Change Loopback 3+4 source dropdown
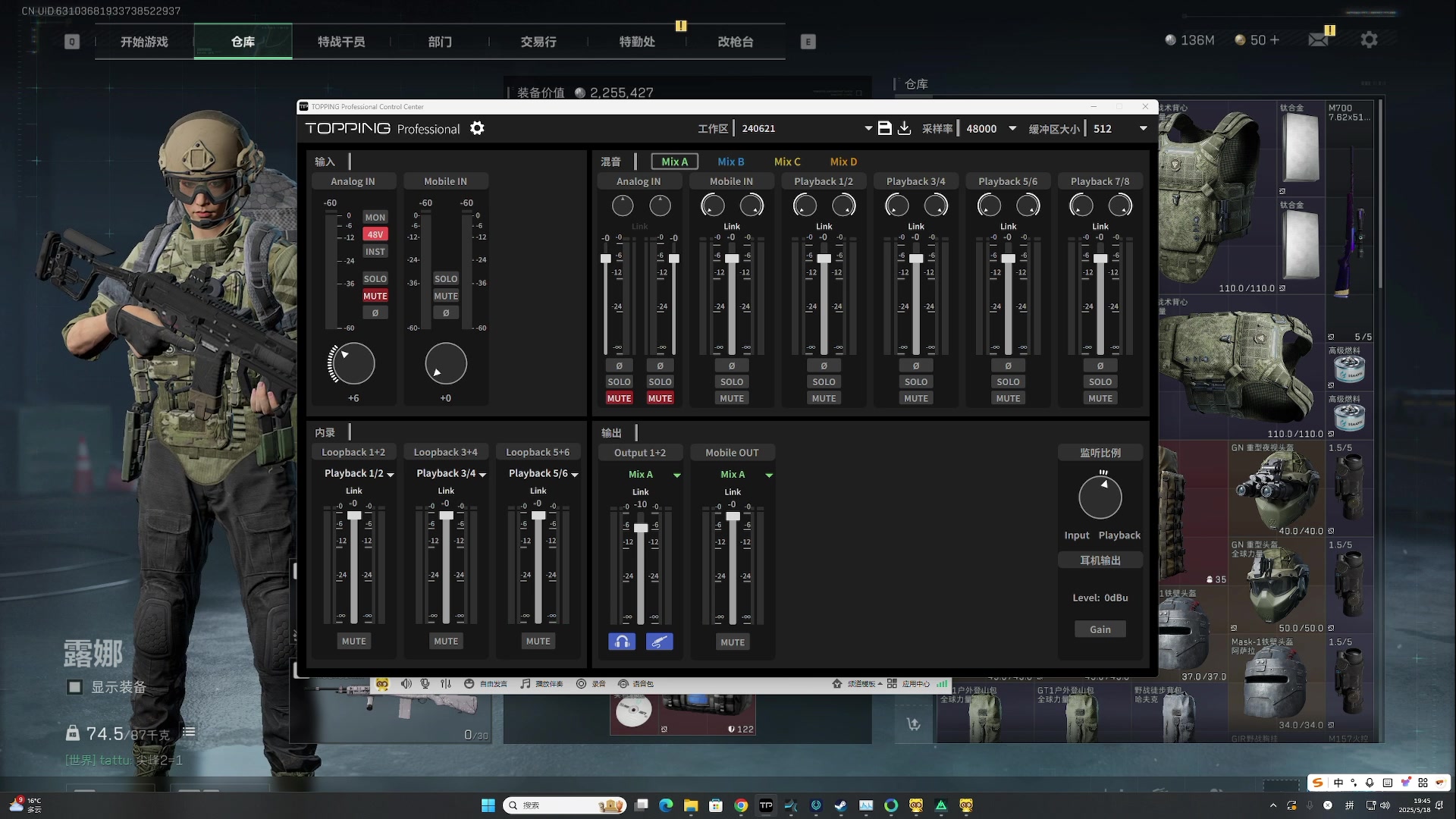 pos(451,473)
